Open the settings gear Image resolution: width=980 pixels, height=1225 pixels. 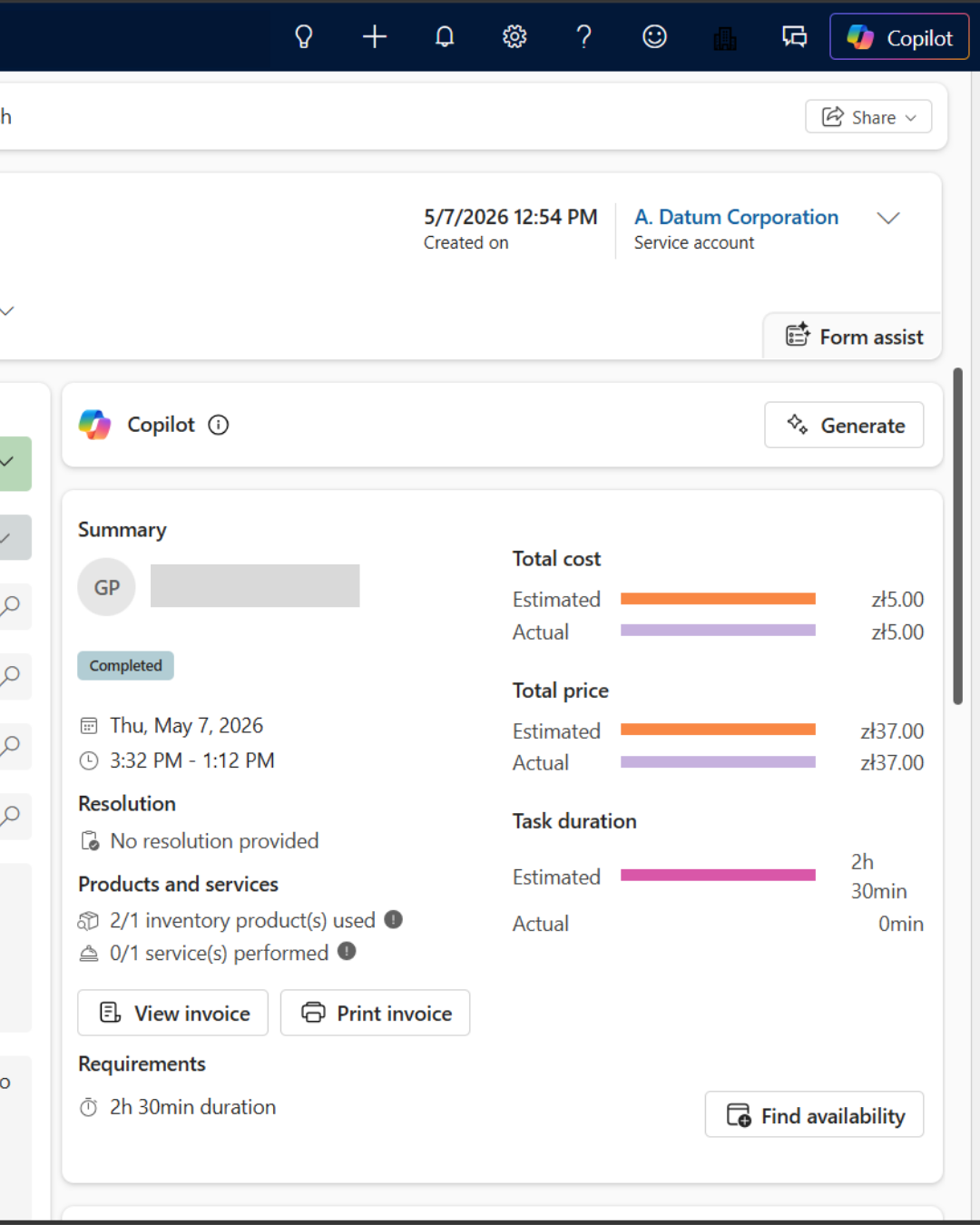514,36
